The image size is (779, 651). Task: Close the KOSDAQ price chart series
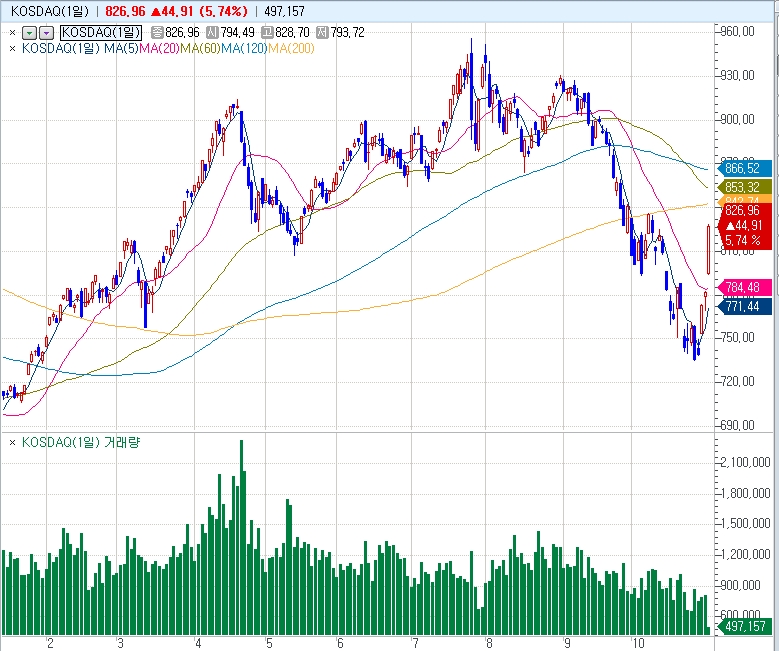pyautogui.click(x=12, y=33)
